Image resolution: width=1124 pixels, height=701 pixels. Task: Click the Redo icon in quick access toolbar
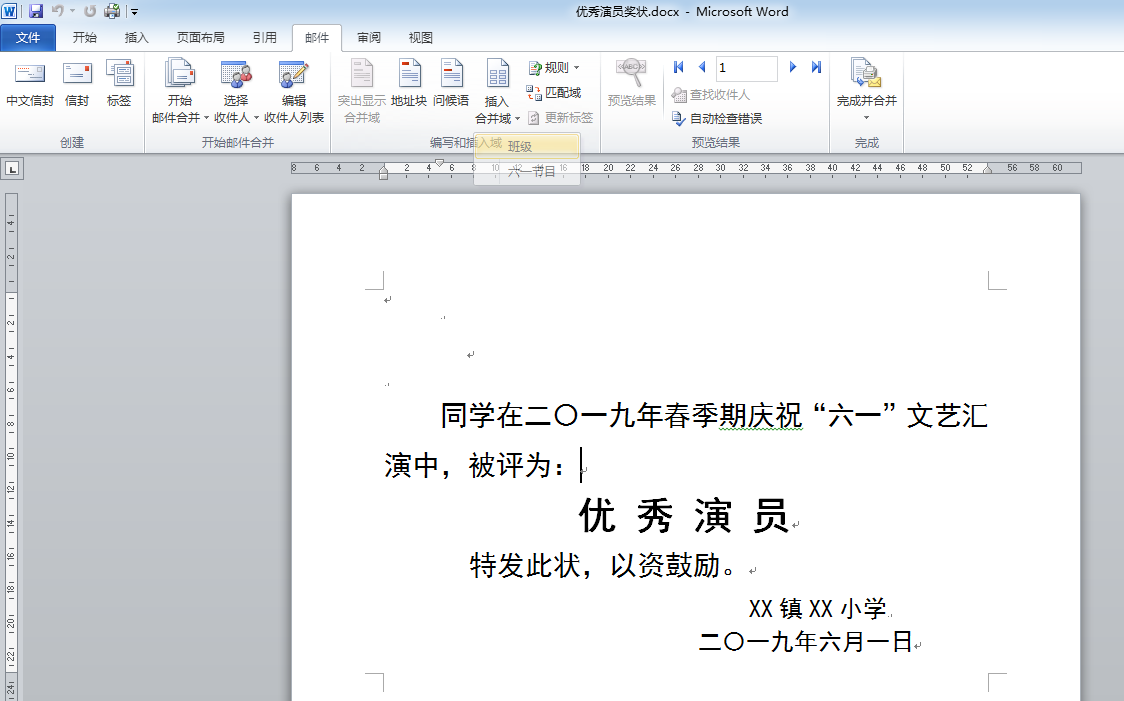pyautogui.click(x=90, y=11)
